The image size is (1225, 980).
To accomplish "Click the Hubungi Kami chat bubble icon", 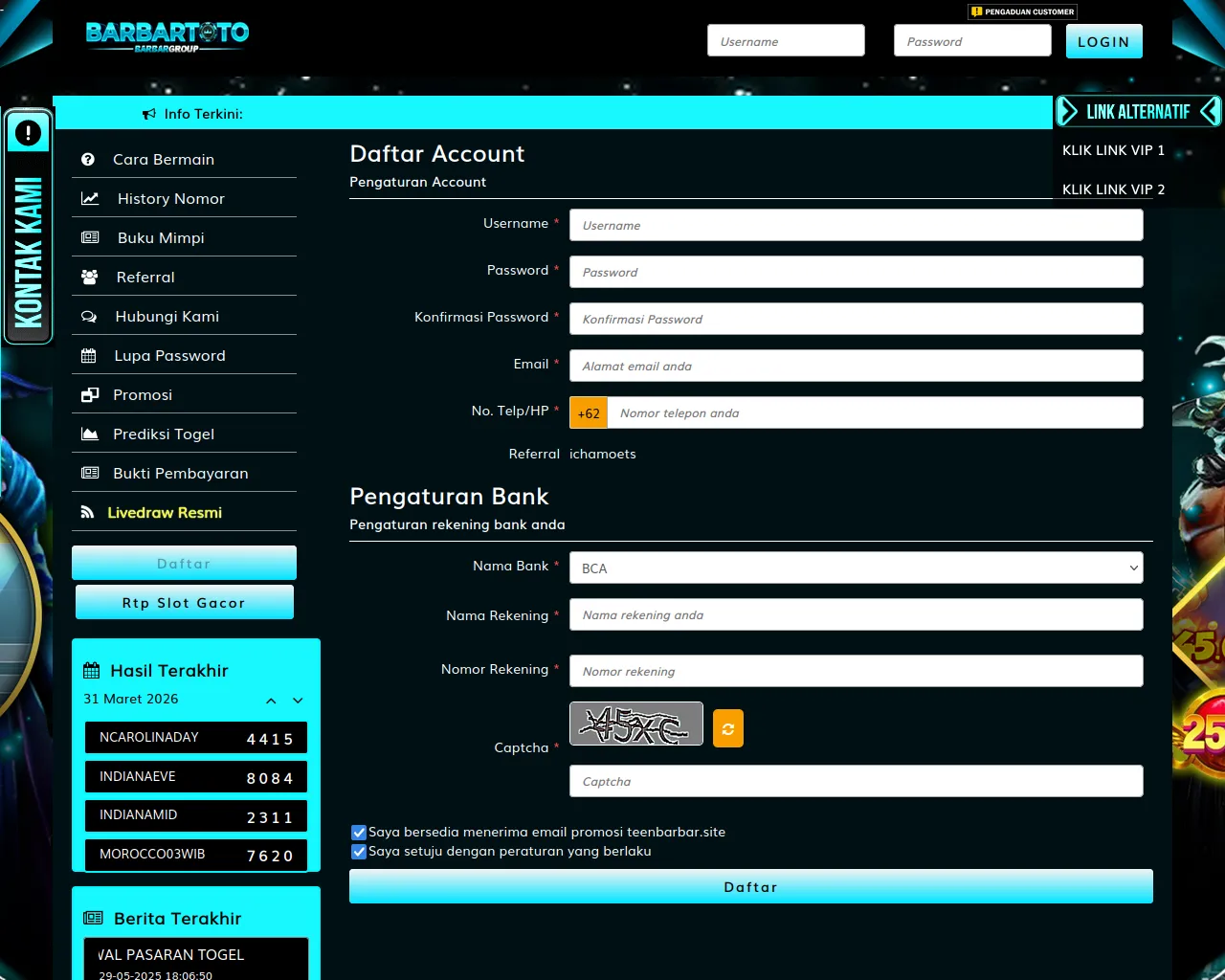I will (89, 317).
